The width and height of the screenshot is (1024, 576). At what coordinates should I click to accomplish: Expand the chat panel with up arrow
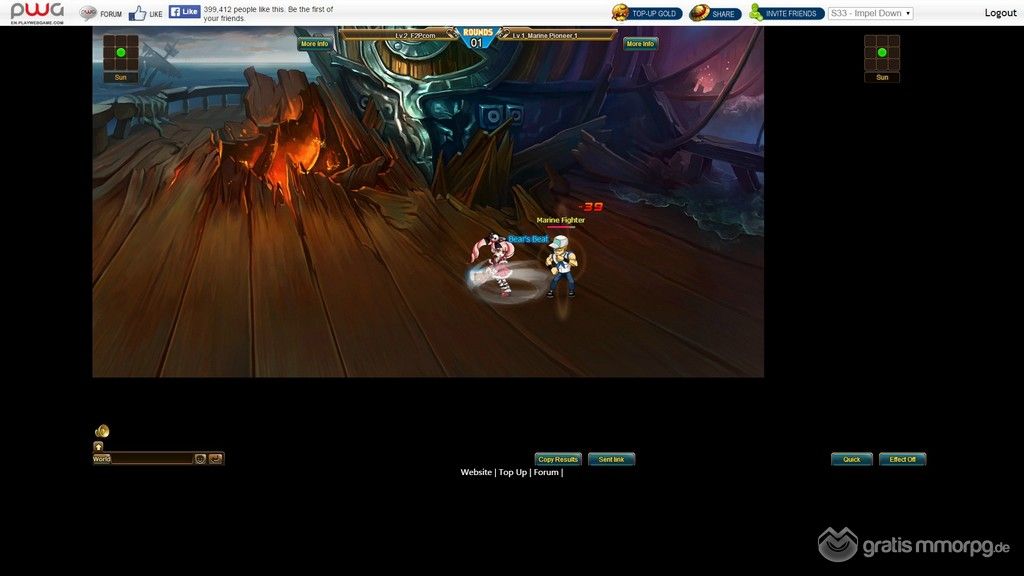coord(99,446)
